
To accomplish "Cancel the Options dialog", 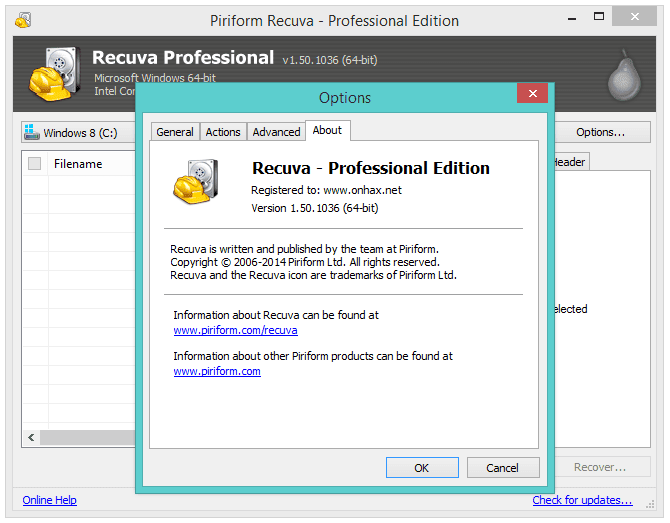I will pyautogui.click(x=502, y=467).
